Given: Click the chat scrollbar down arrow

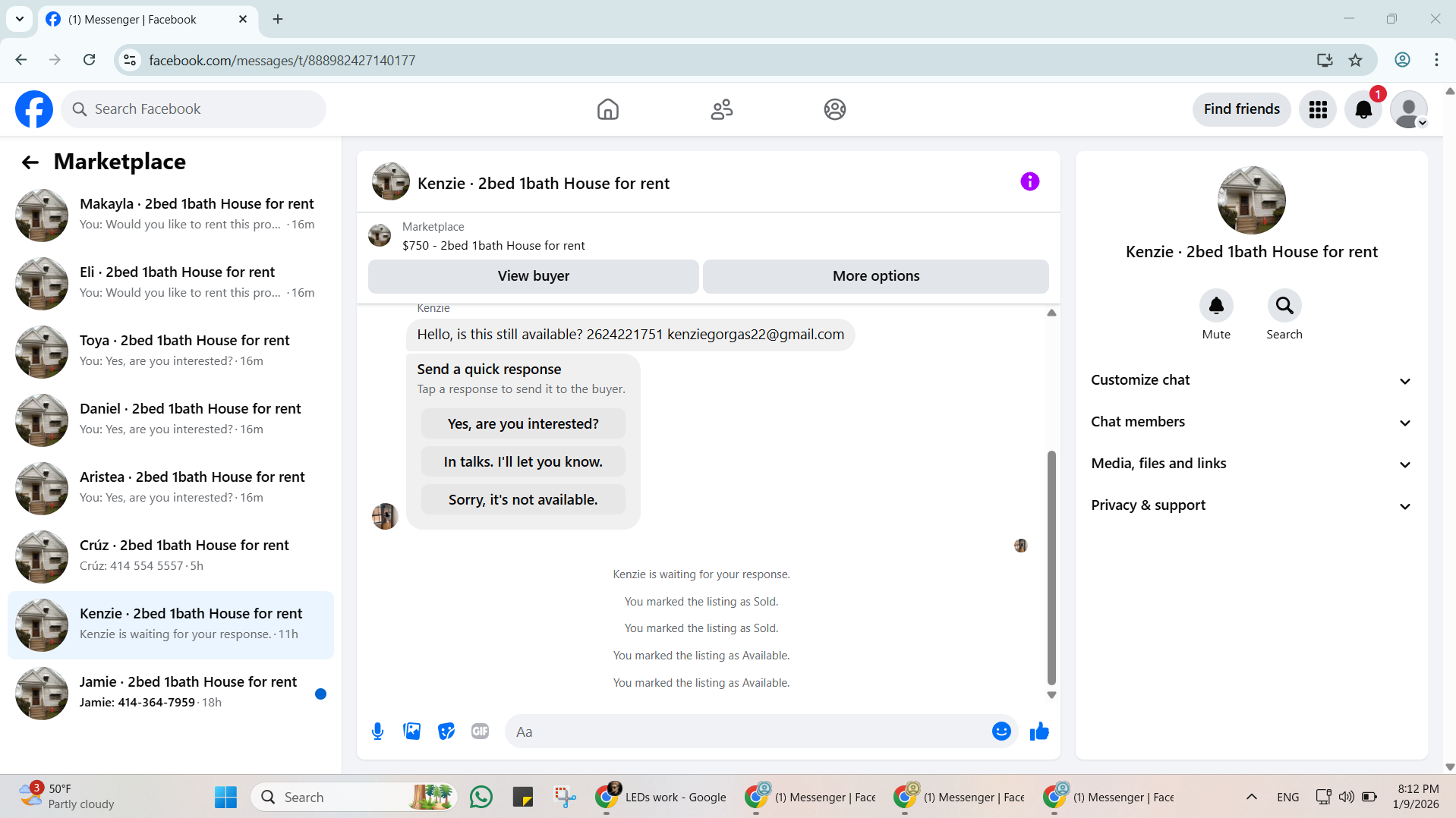Looking at the screenshot, I should point(1051,695).
